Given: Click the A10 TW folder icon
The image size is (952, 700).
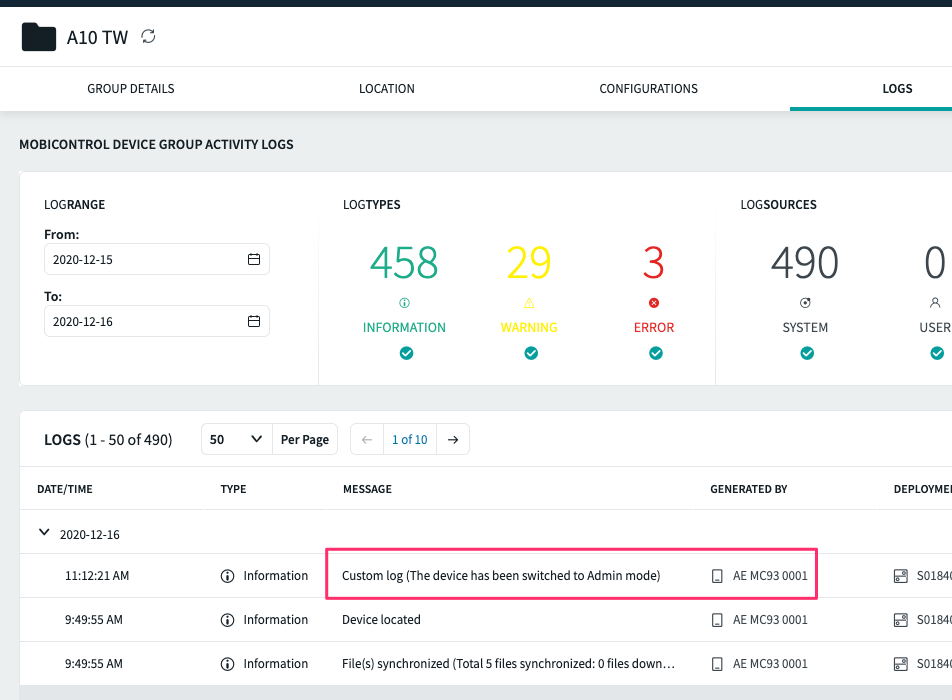Looking at the screenshot, I should 39,37.
